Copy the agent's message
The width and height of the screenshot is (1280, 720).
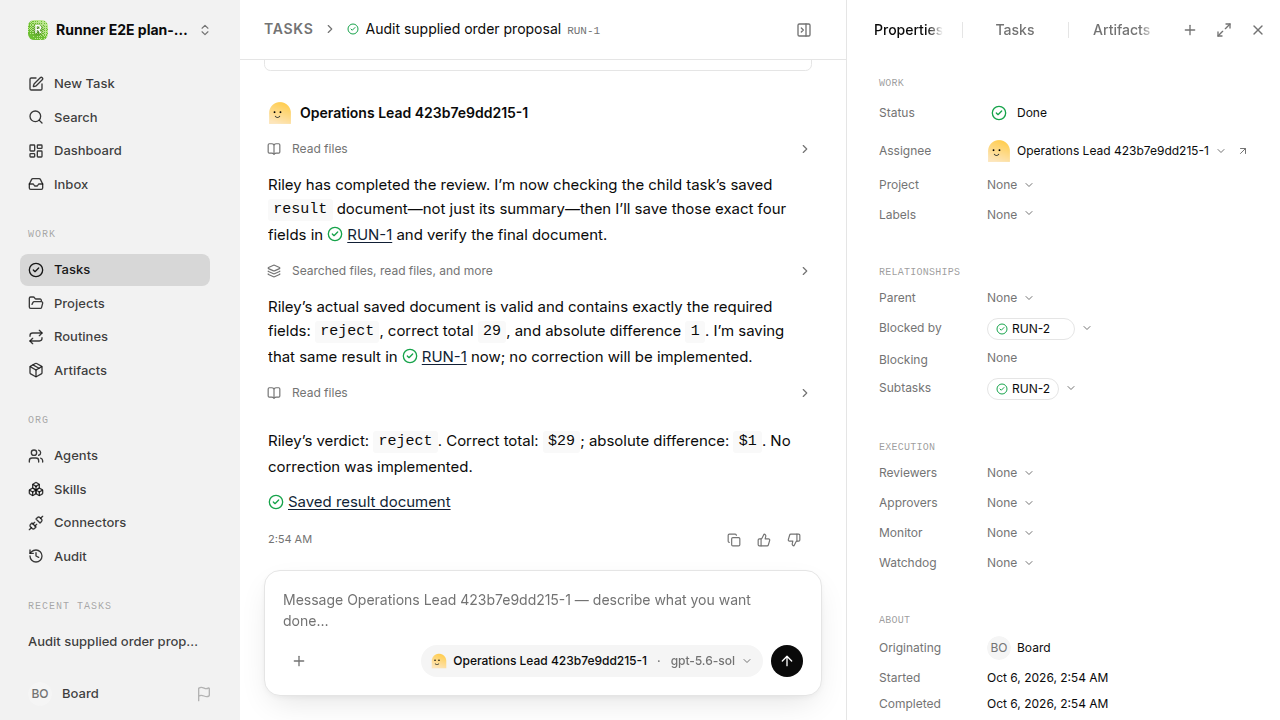[734, 540]
